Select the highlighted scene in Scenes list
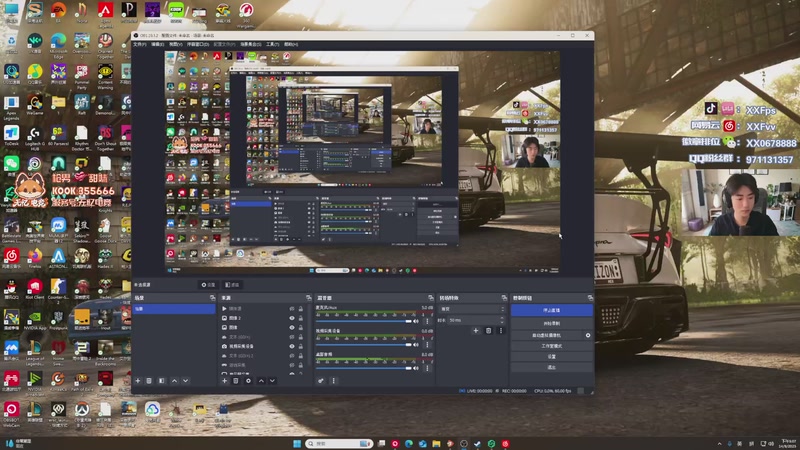800x450 pixels. (x=174, y=309)
